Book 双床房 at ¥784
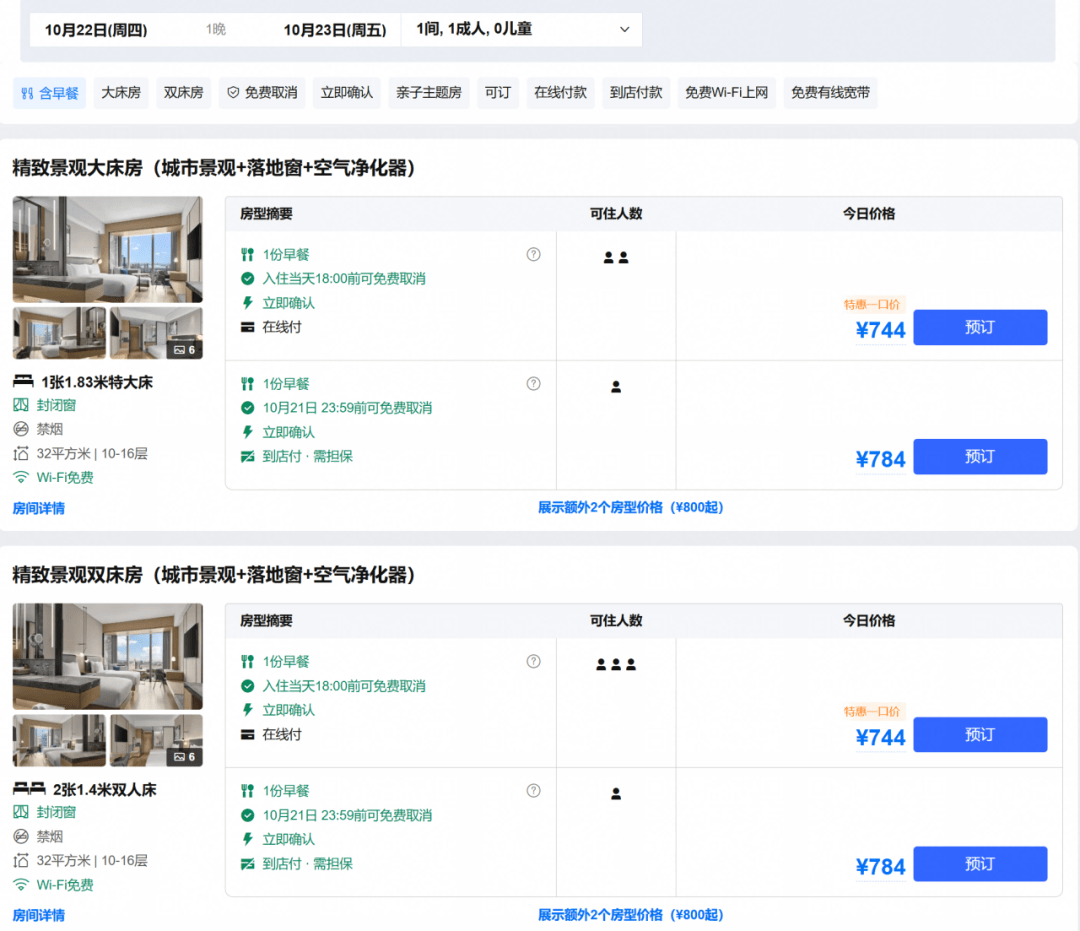The width and height of the screenshot is (1080, 931). click(979, 864)
